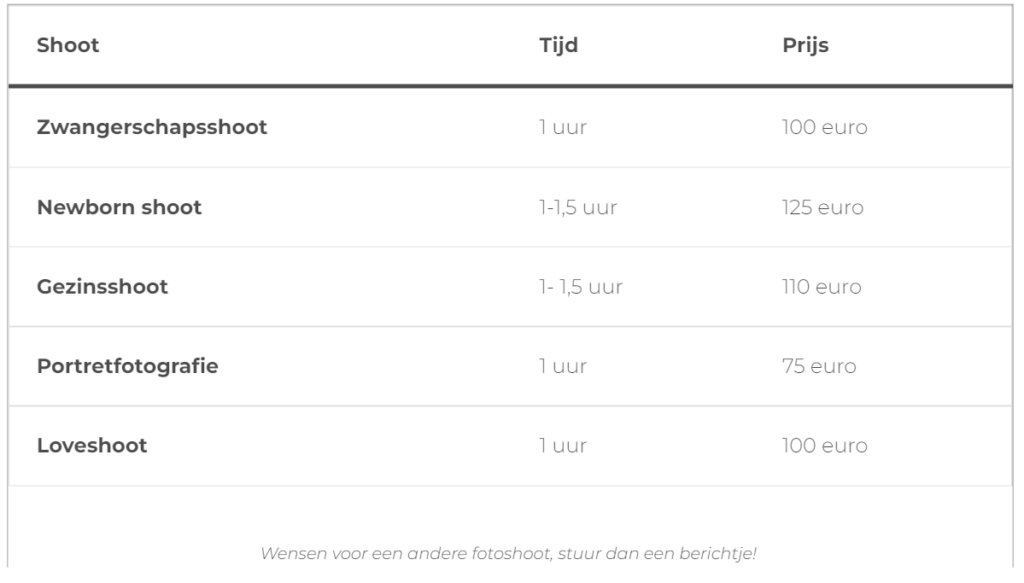Click the Loveshoot price of 100 euro
1024x583 pixels.
tap(824, 446)
